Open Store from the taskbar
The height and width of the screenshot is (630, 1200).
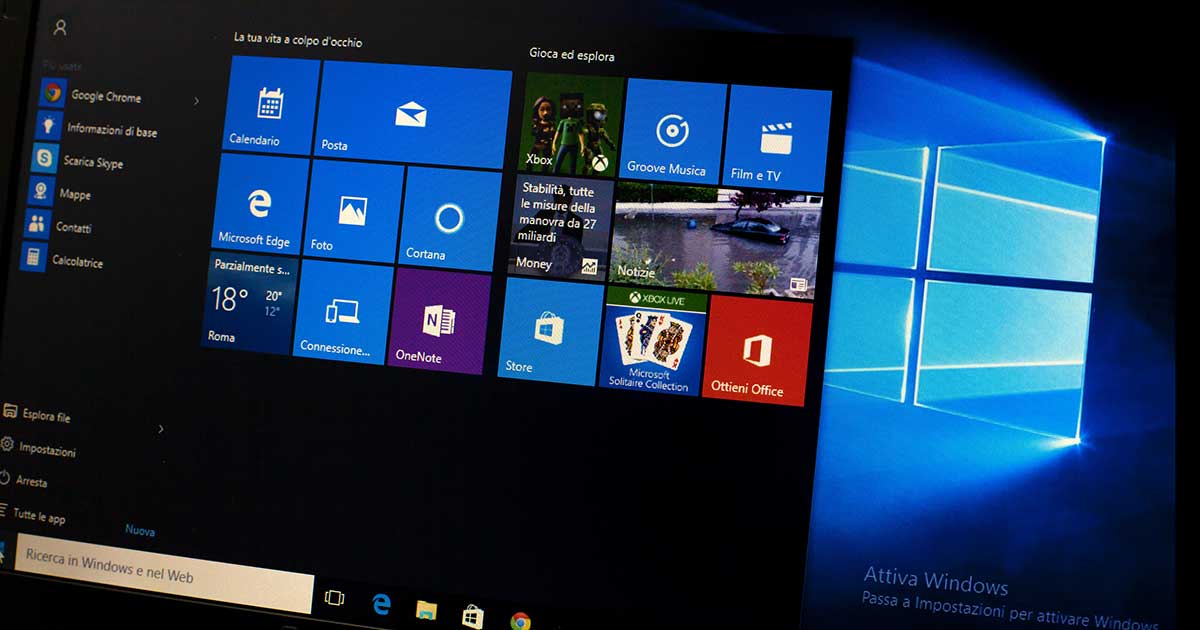[x=473, y=615]
